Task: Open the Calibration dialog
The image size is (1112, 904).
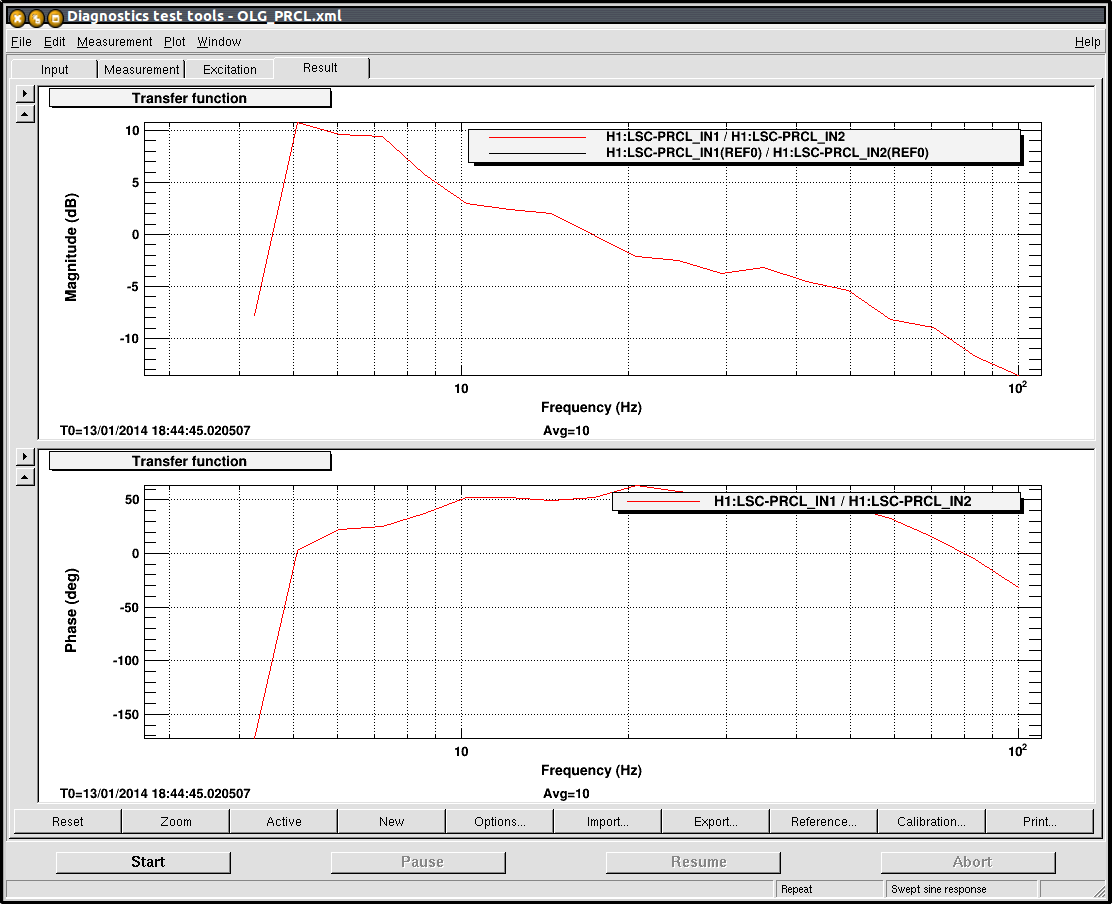Action: click(931, 821)
